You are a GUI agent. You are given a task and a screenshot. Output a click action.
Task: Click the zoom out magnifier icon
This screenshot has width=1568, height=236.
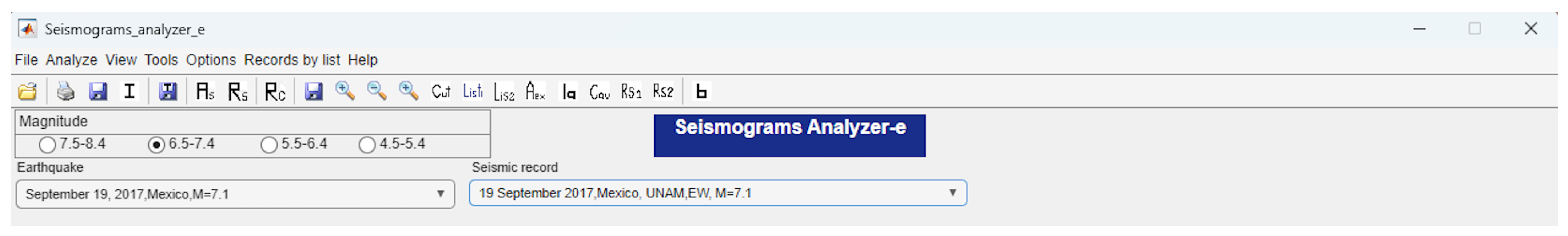[x=377, y=92]
